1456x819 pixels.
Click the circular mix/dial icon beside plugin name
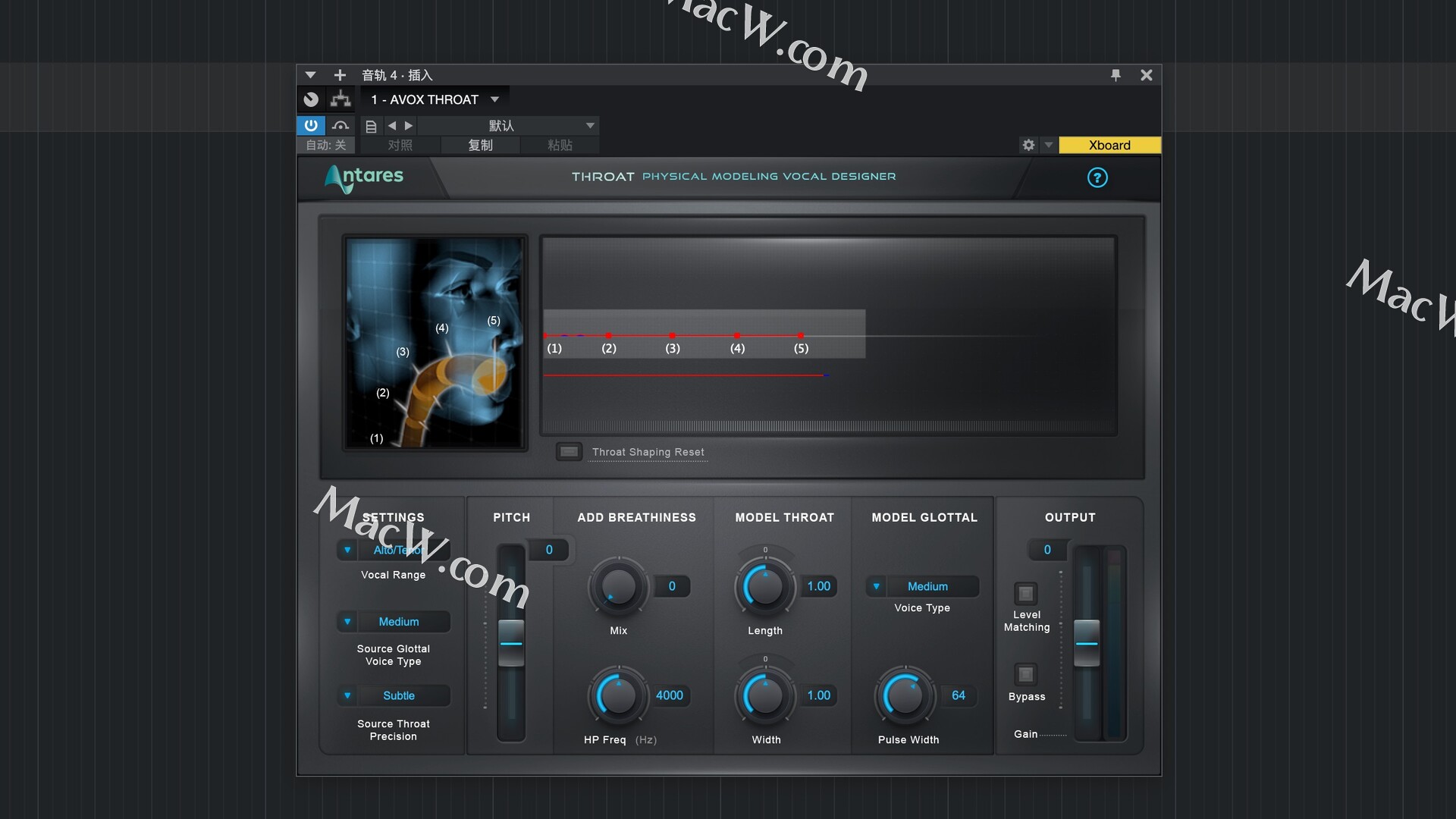coord(311,99)
